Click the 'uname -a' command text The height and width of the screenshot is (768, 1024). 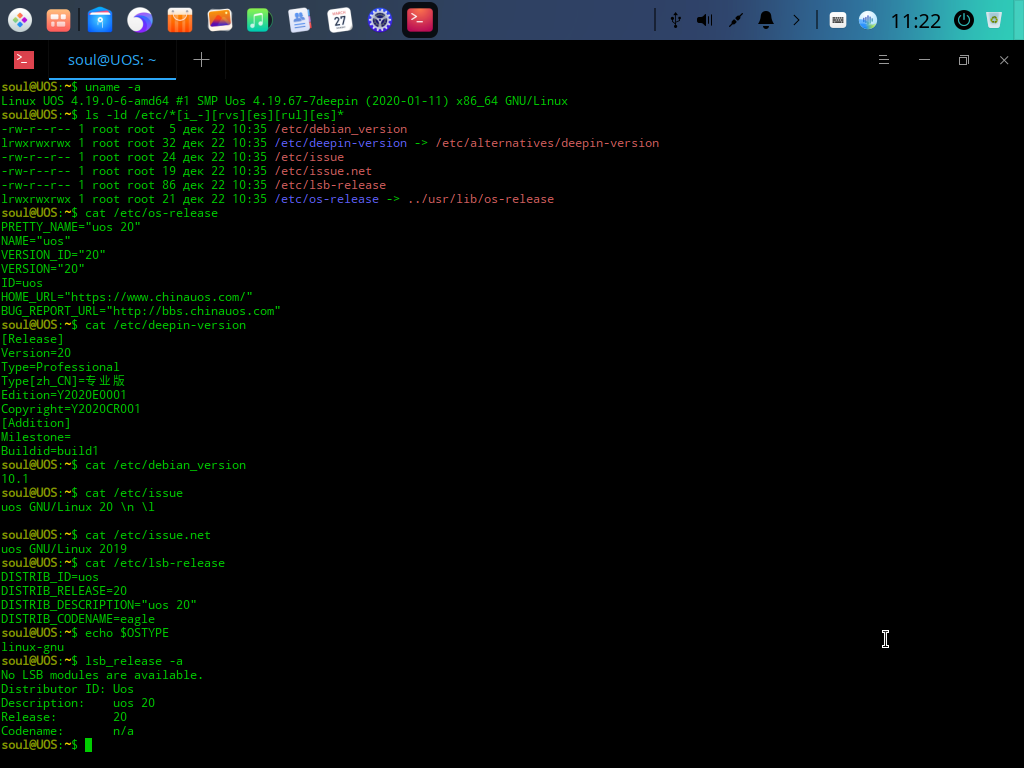coord(112,87)
